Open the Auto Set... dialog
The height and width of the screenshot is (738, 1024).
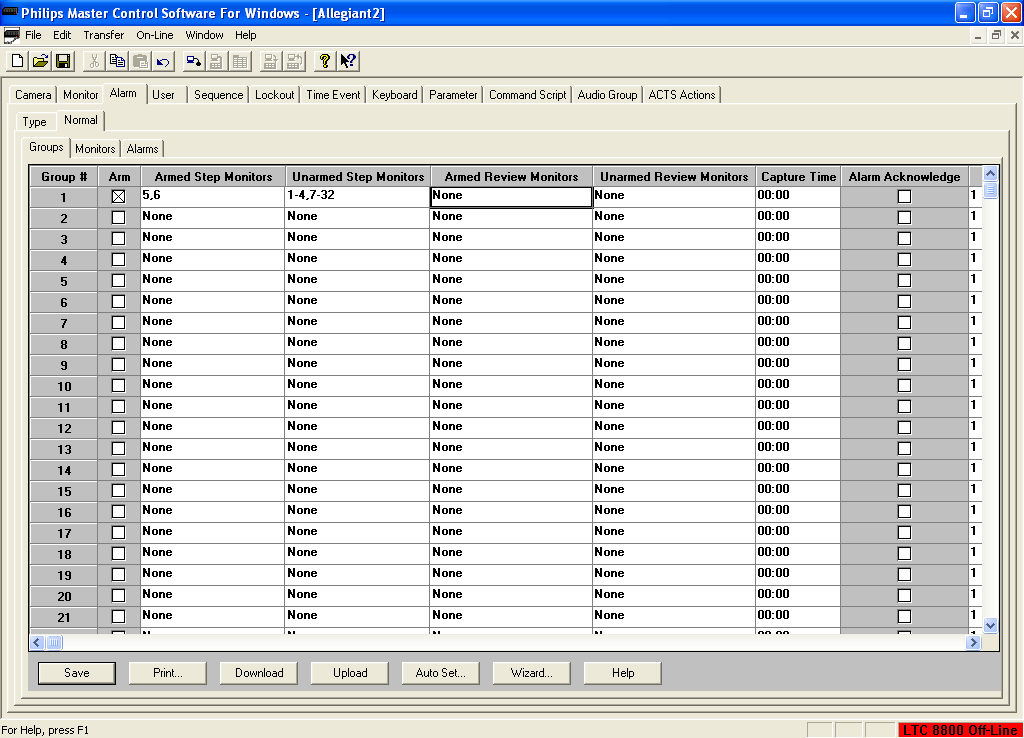[441, 673]
